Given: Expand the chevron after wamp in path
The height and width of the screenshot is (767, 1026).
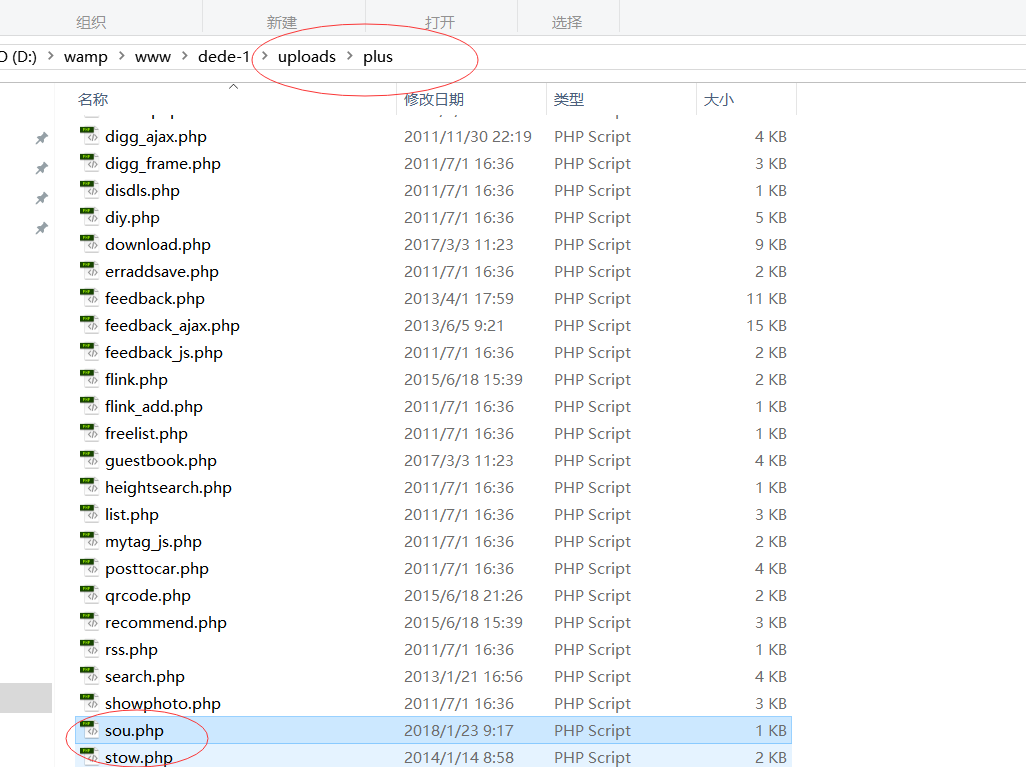Looking at the screenshot, I should click(121, 57).
